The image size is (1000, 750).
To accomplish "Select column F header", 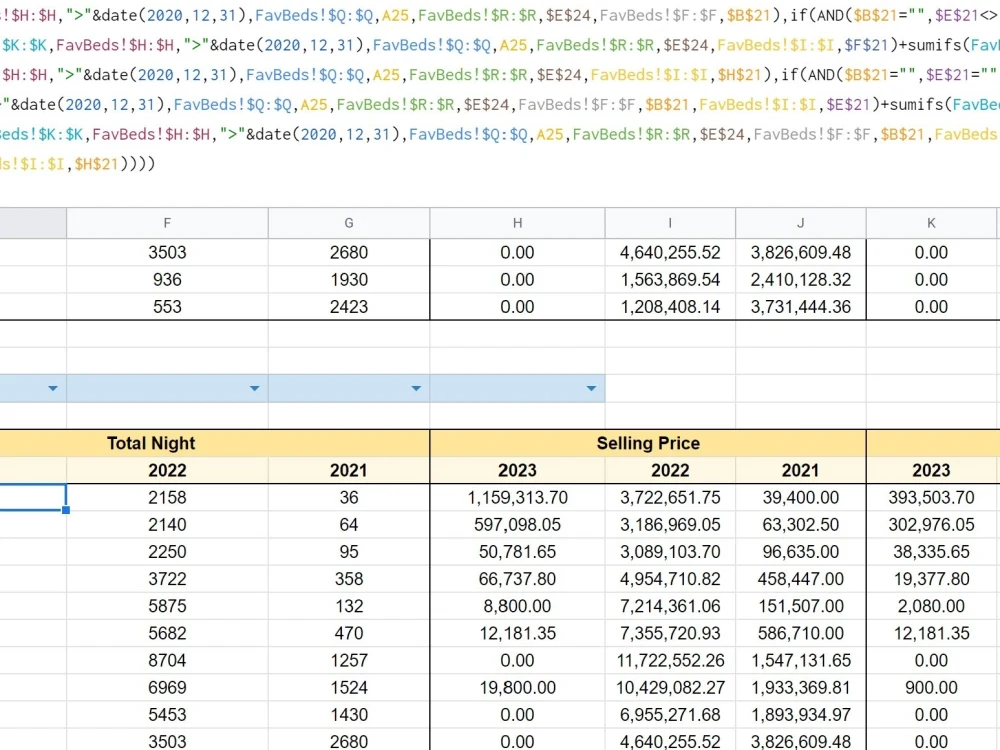I will (167, 223).
